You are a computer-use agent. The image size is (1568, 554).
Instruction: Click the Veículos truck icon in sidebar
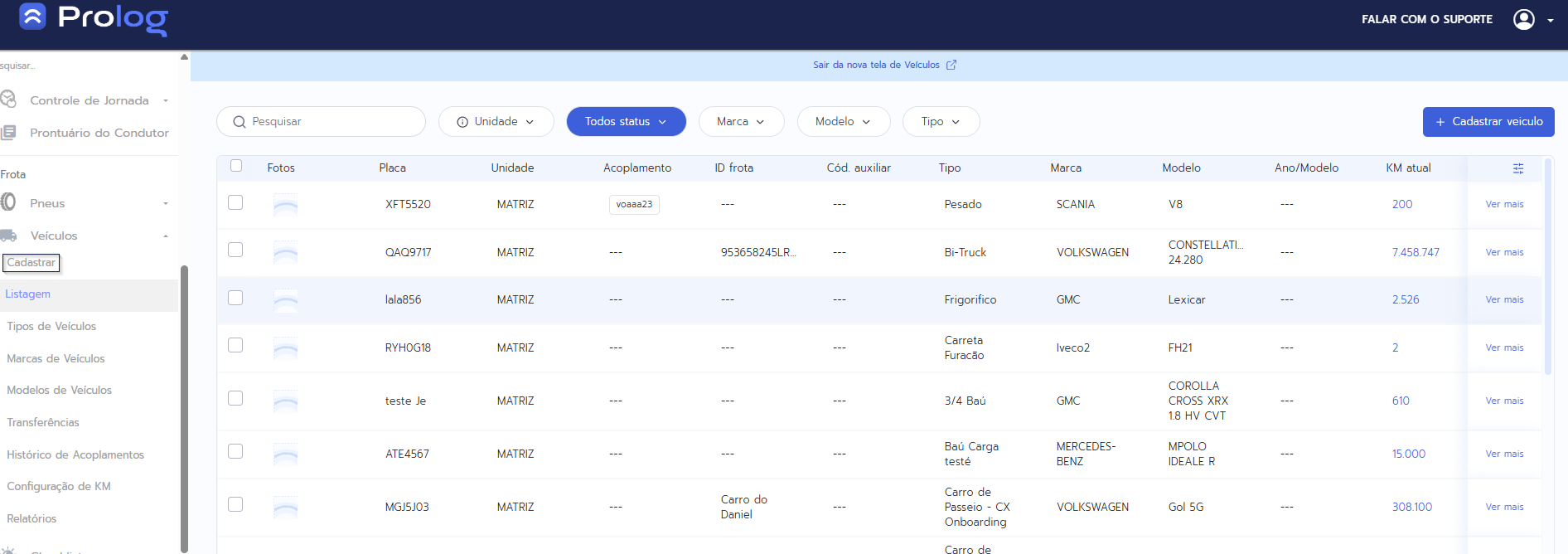click(8, 236)
